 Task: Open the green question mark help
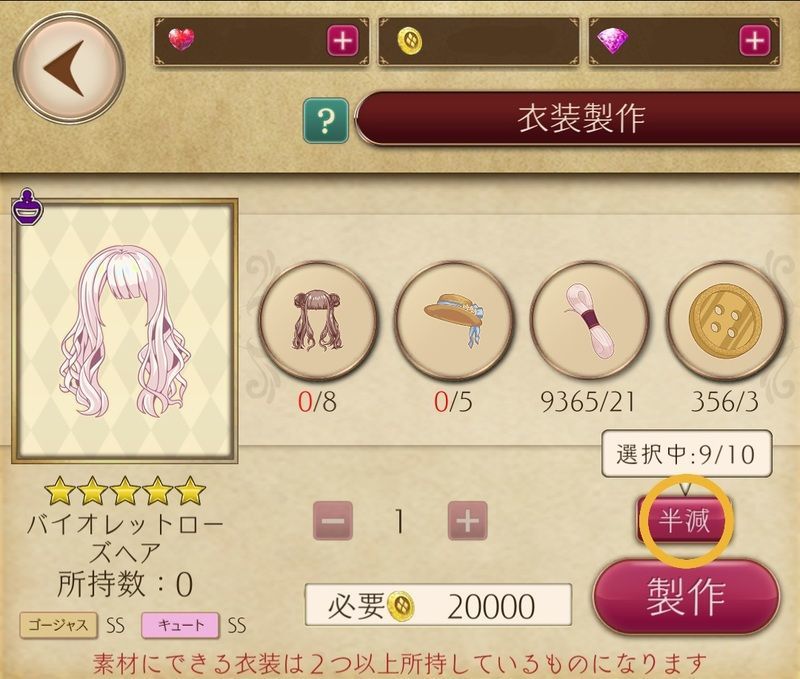coord(326,121)
